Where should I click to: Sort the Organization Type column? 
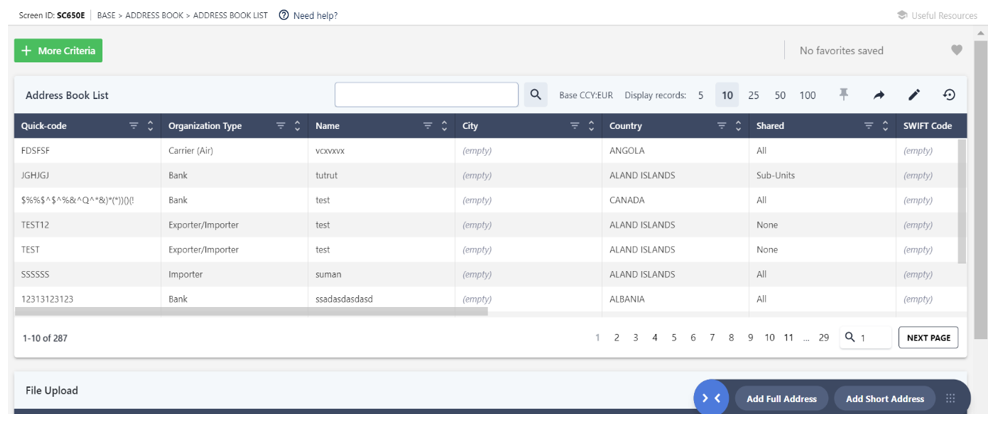[297, 126]
